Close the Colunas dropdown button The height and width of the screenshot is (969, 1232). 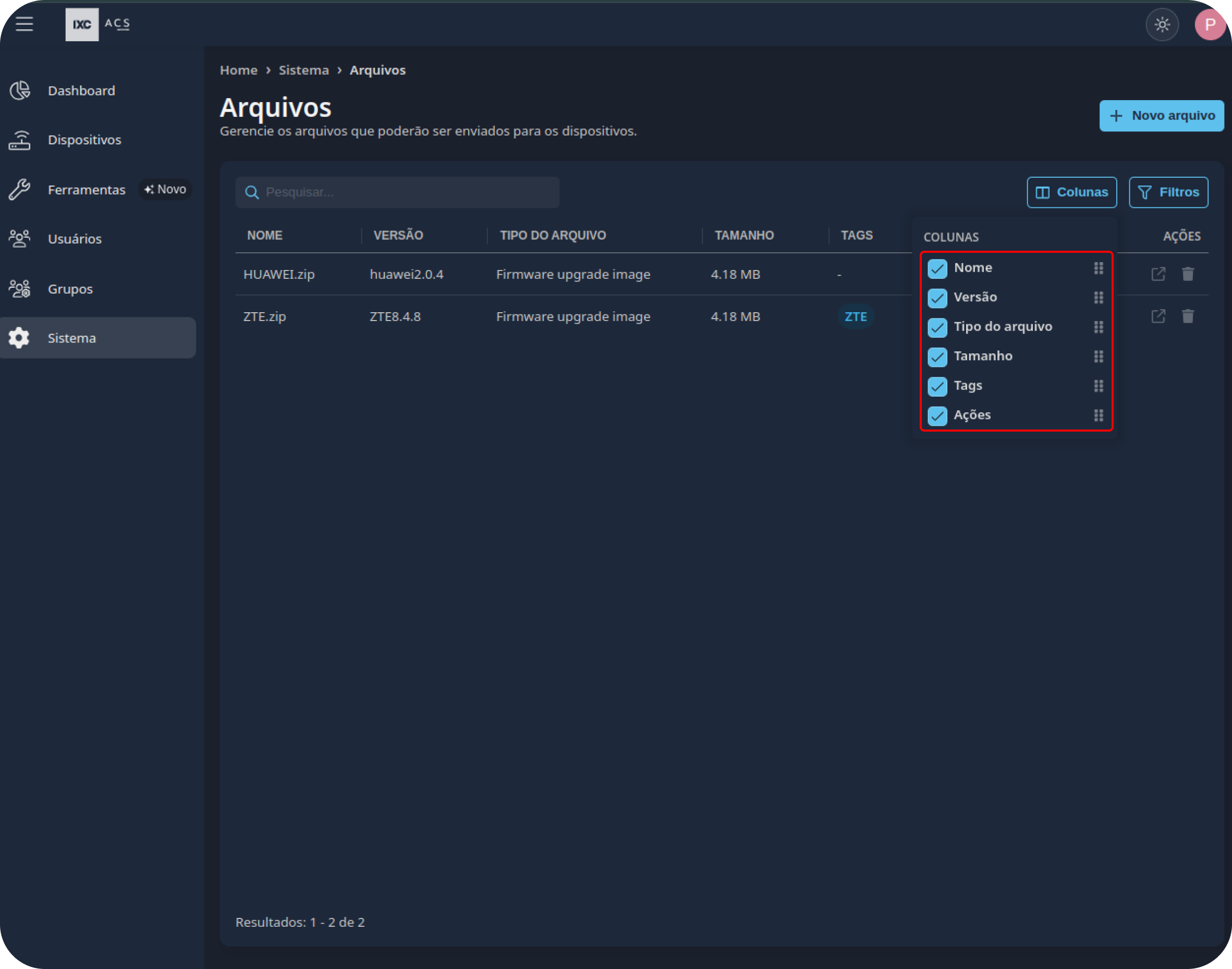pos(1071,192)
